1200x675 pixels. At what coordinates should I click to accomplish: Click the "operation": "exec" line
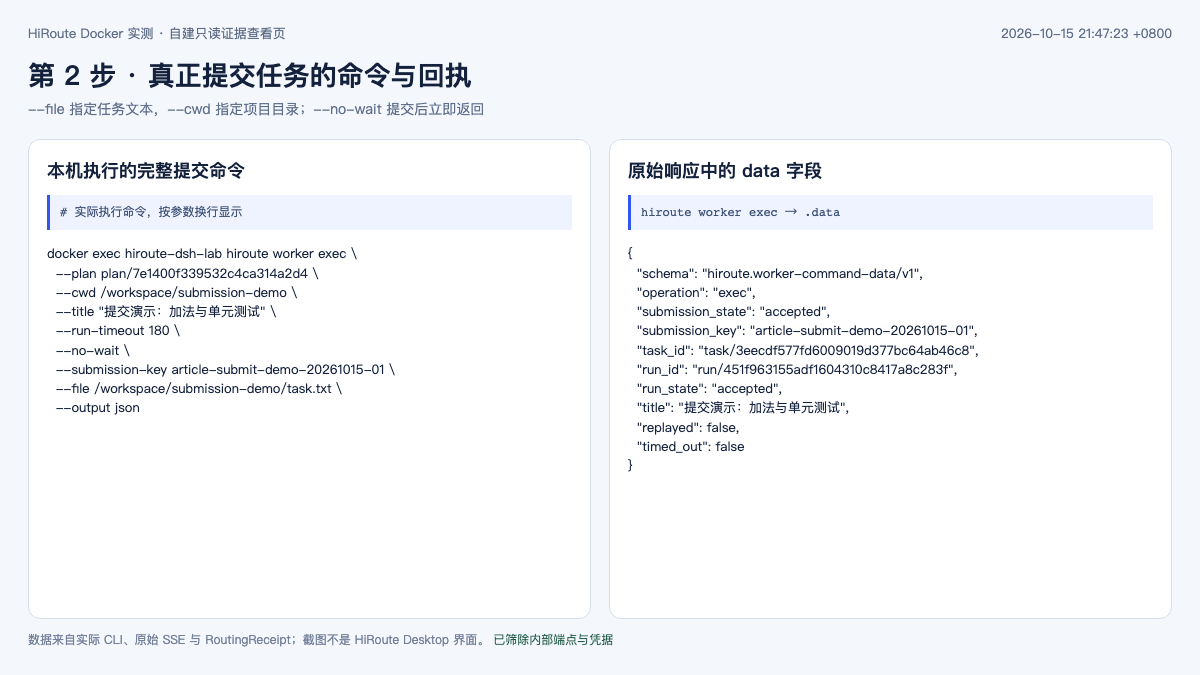697,292
